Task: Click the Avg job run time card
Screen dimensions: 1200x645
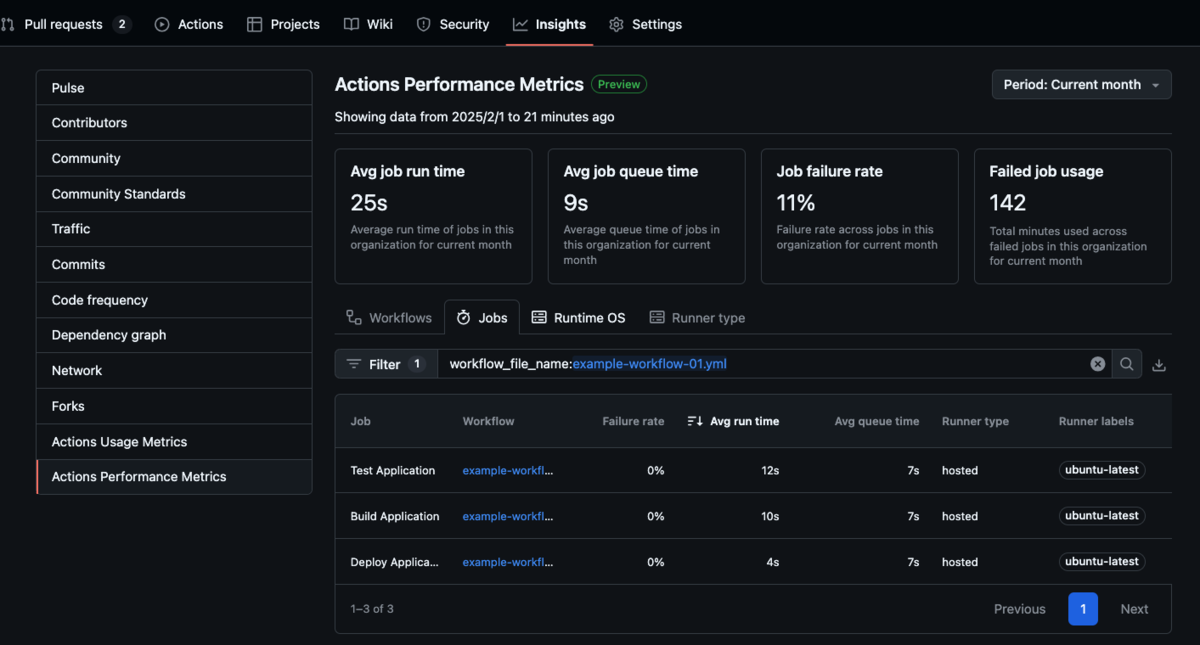Action: coord(433,216)
